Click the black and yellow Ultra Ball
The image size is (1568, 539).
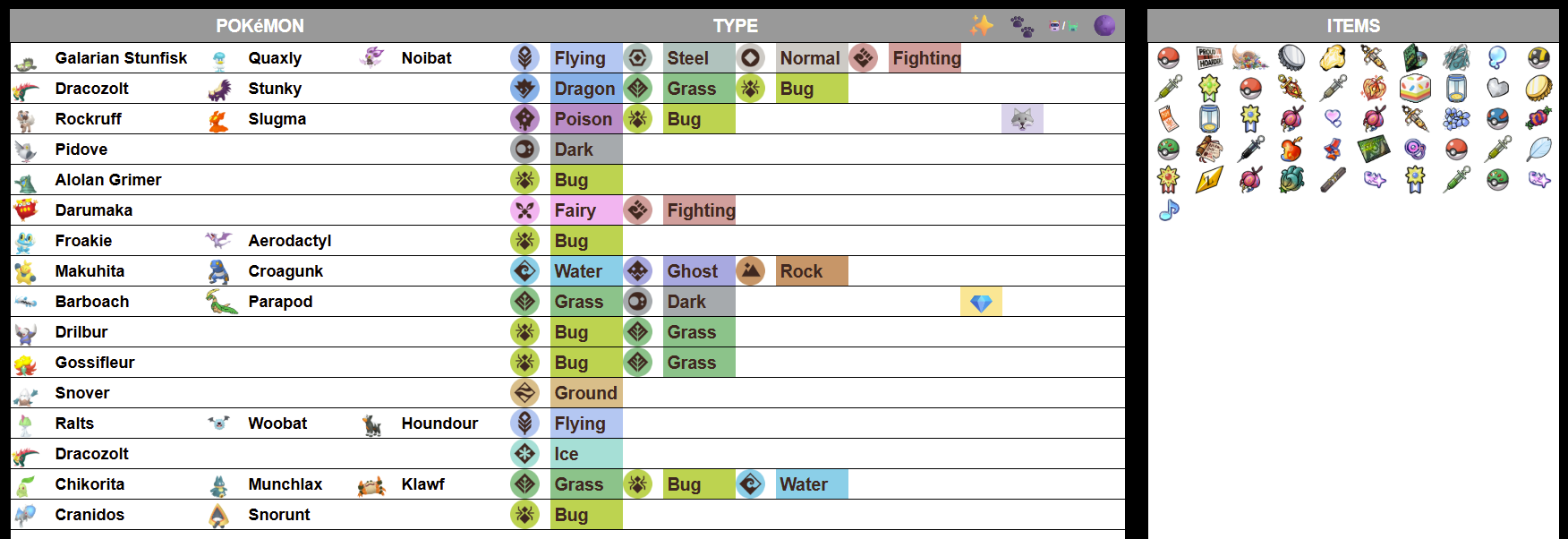click(1538, 58)
